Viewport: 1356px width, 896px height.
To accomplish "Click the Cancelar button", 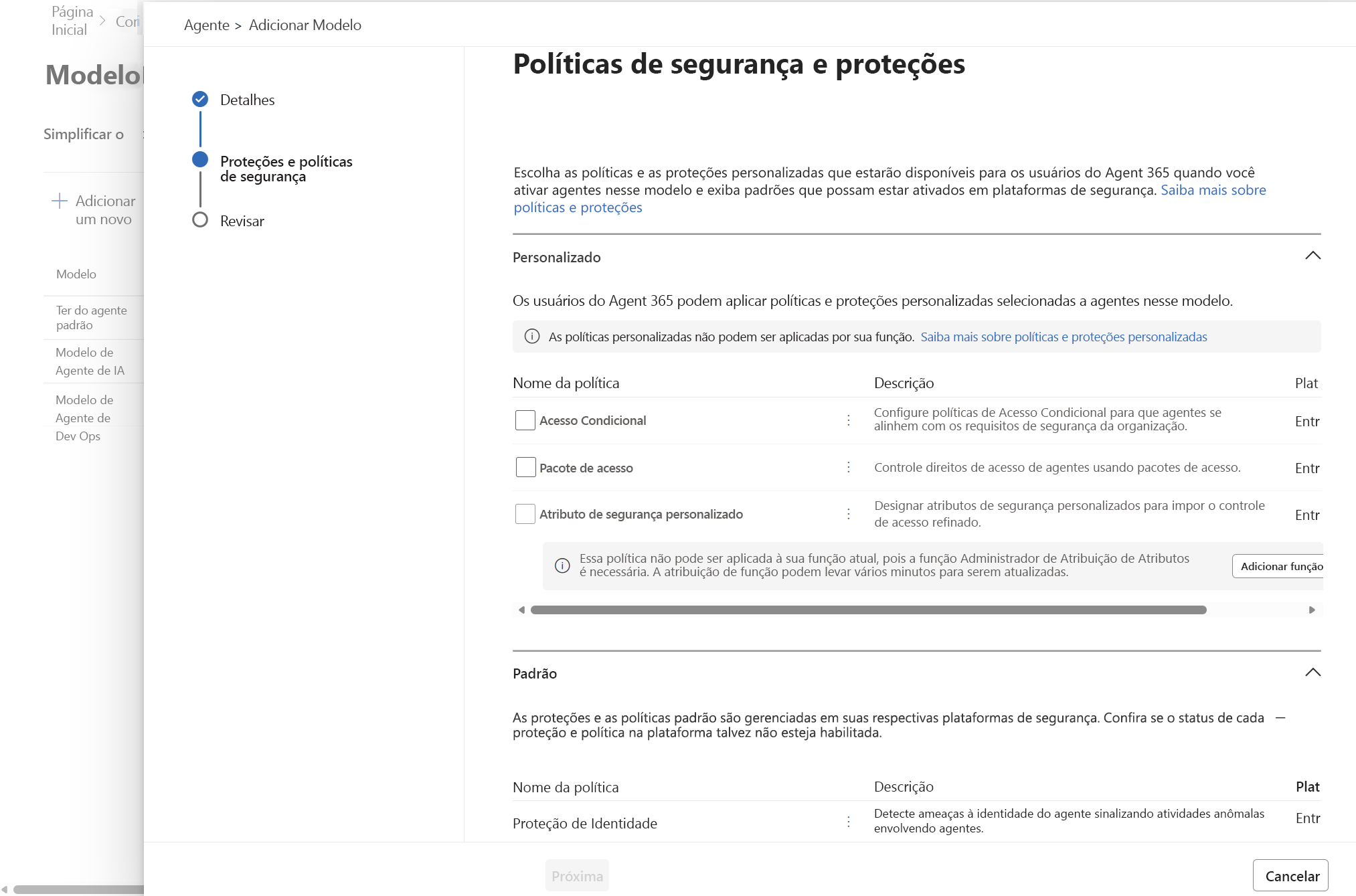I will [1290, 875].
